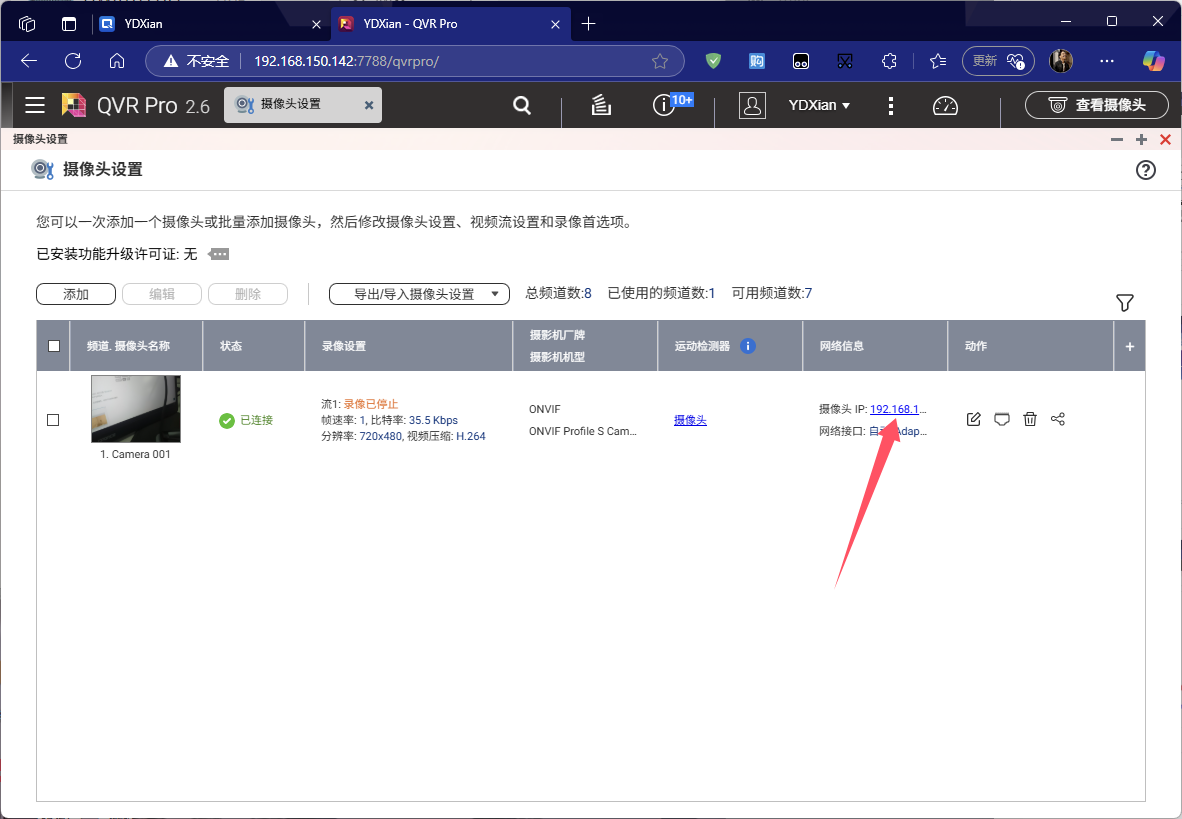Screen dimensions: 1182x819
Task: Click Camera 001 preview thumbnail
Action: click(x=136, y=409)
